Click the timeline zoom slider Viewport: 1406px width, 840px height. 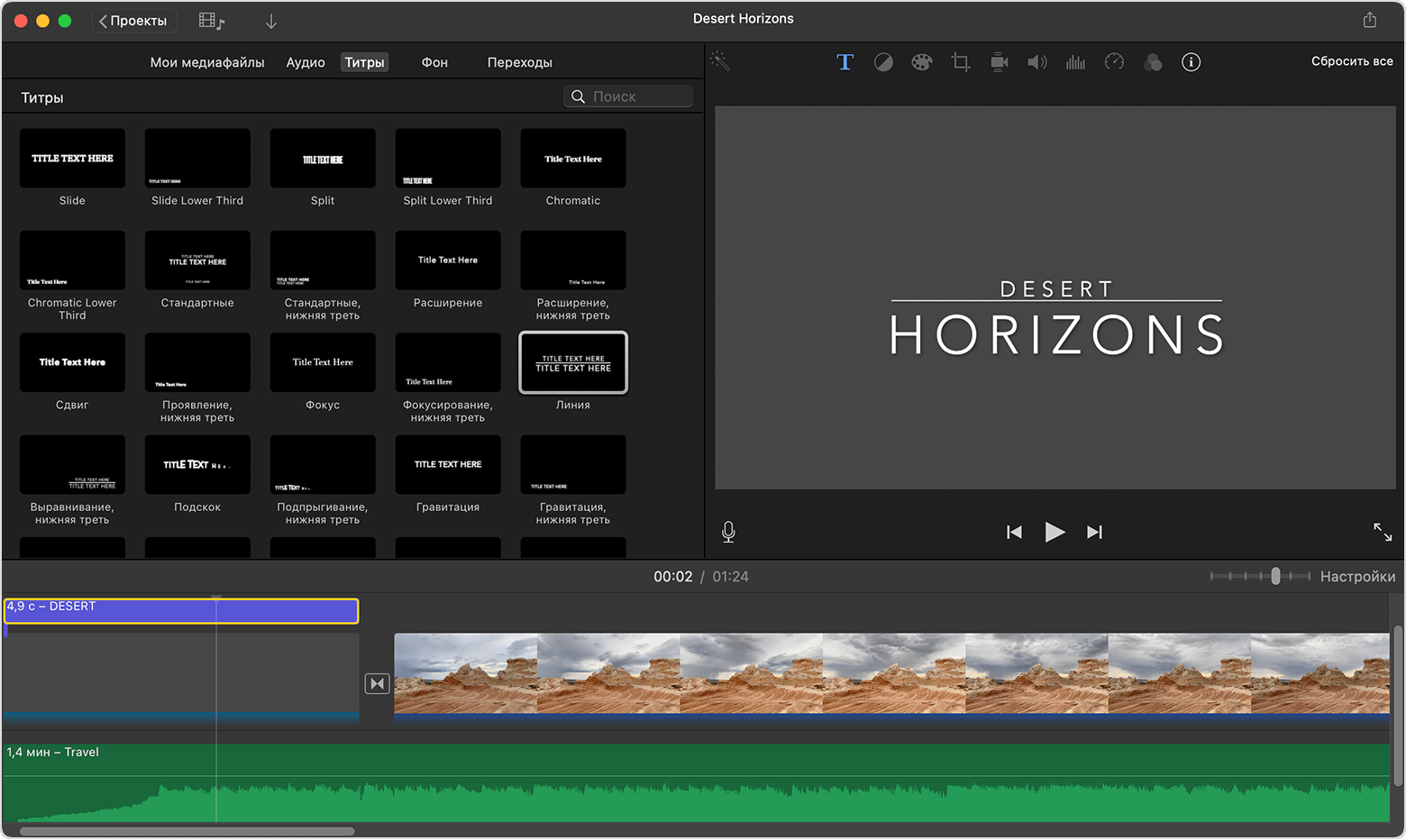click(1274, 575)
